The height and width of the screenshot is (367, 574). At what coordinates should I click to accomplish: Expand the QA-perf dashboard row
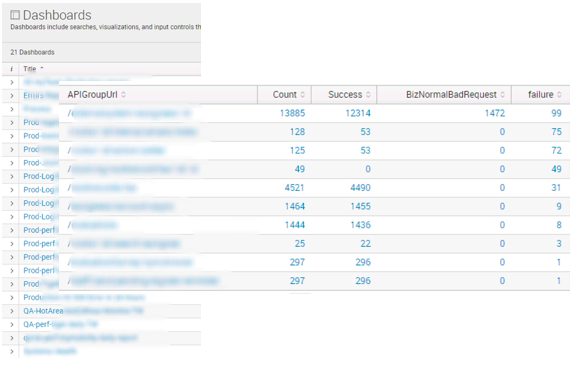coord(12,325)
